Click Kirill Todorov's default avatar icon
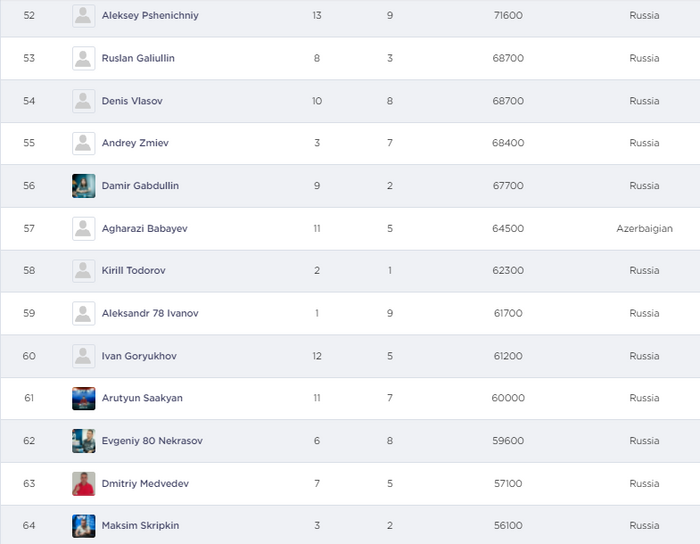 pyautogui.click(x=84, y=271)
